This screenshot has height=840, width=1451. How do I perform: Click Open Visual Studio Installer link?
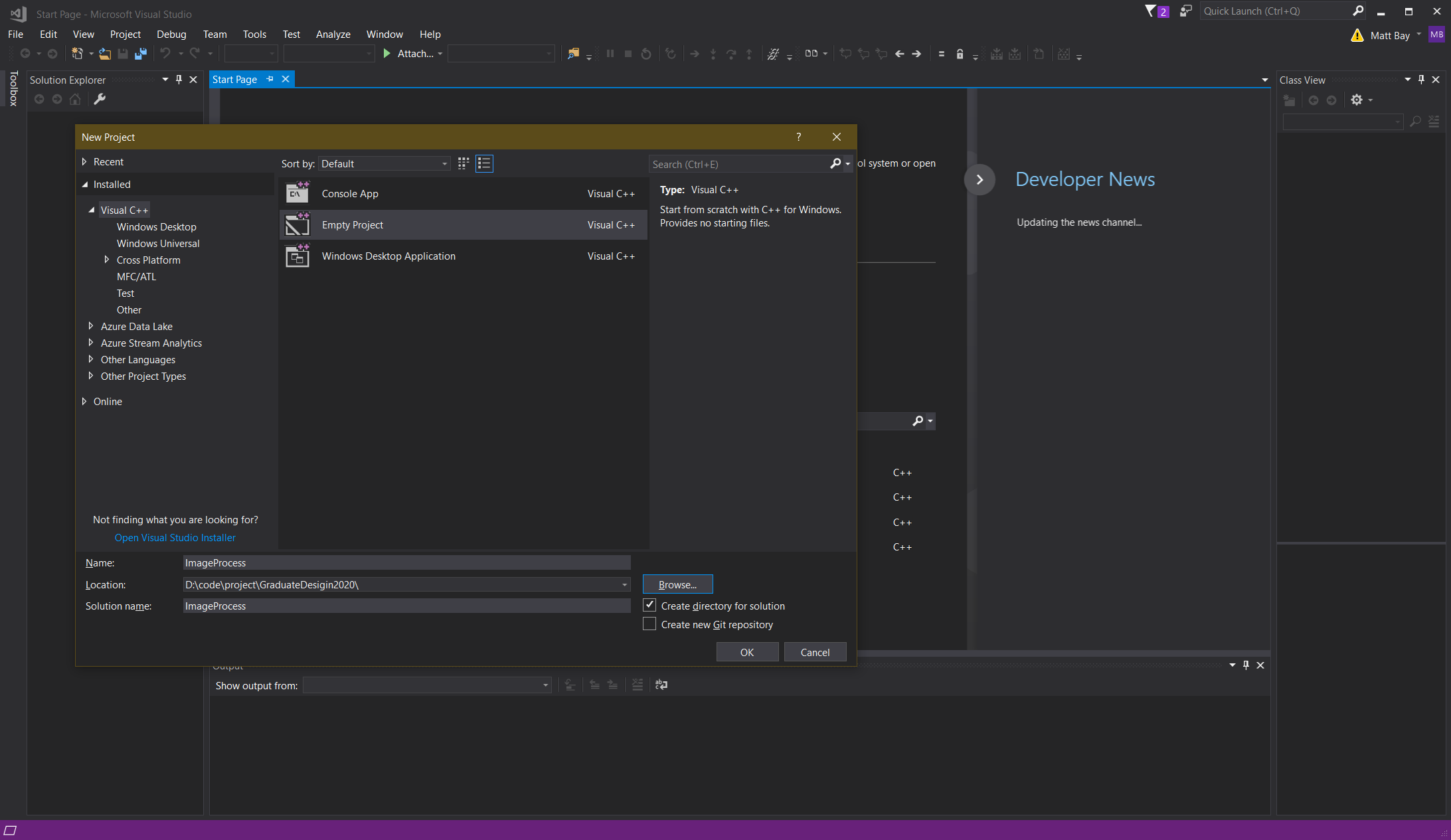point(175,537)
